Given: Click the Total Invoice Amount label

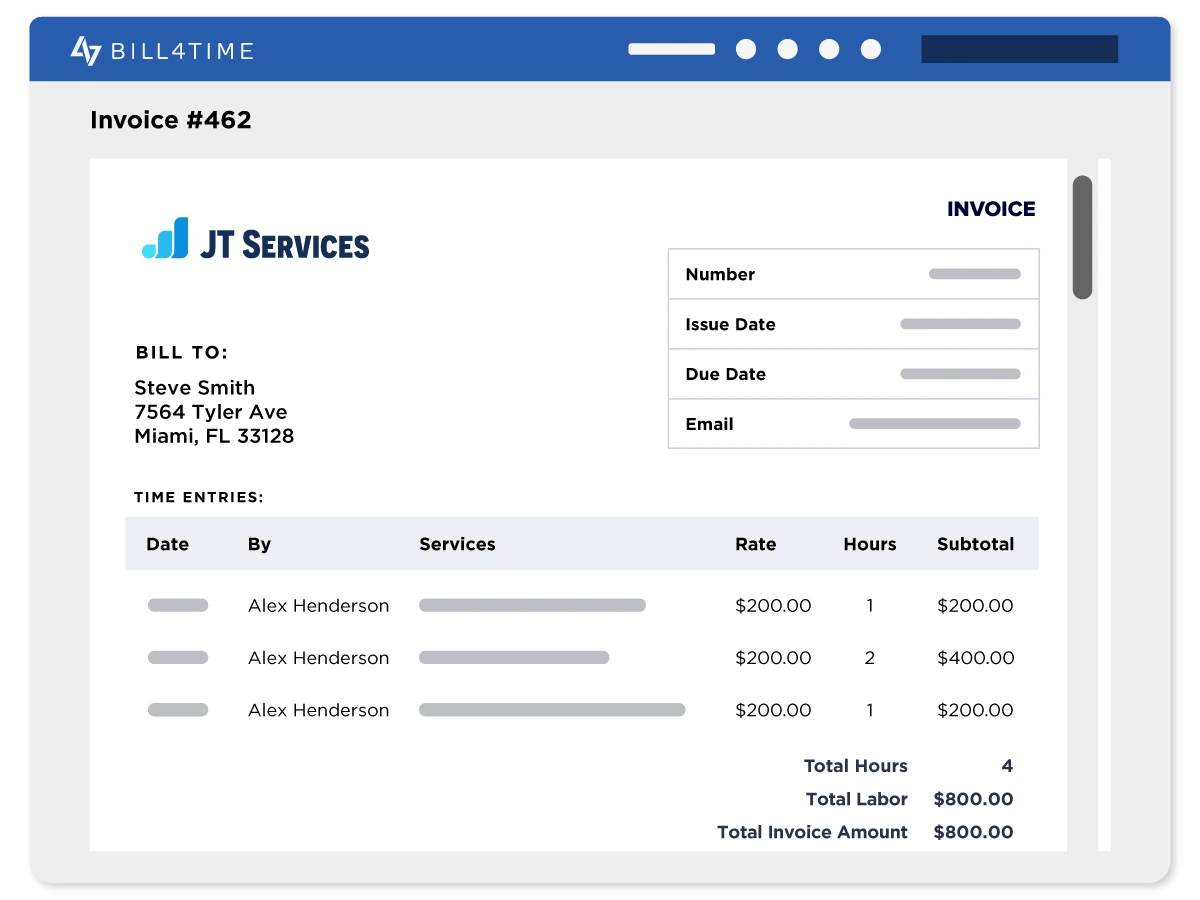Looking at the screenshot, I should (x=812, y=832).
